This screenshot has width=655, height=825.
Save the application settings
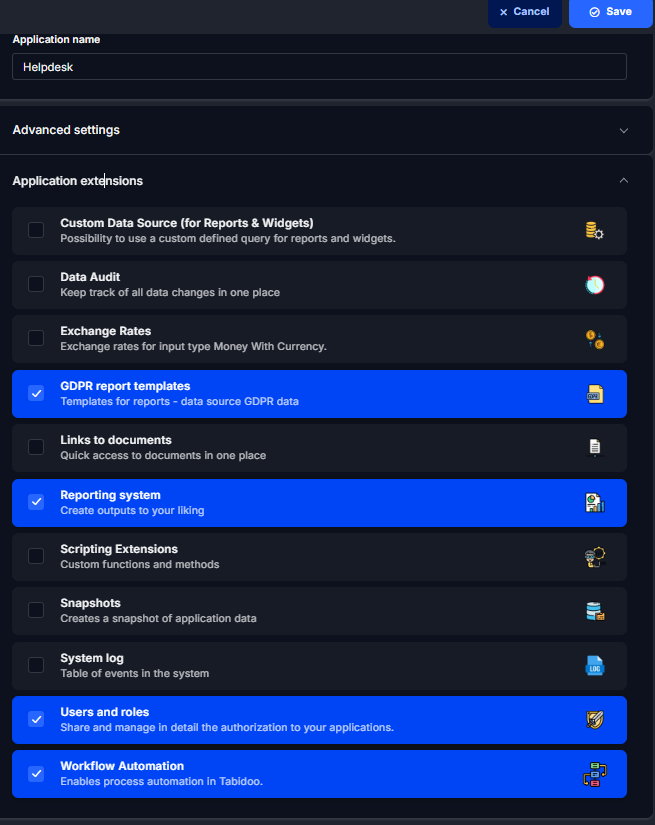(610, 12)
